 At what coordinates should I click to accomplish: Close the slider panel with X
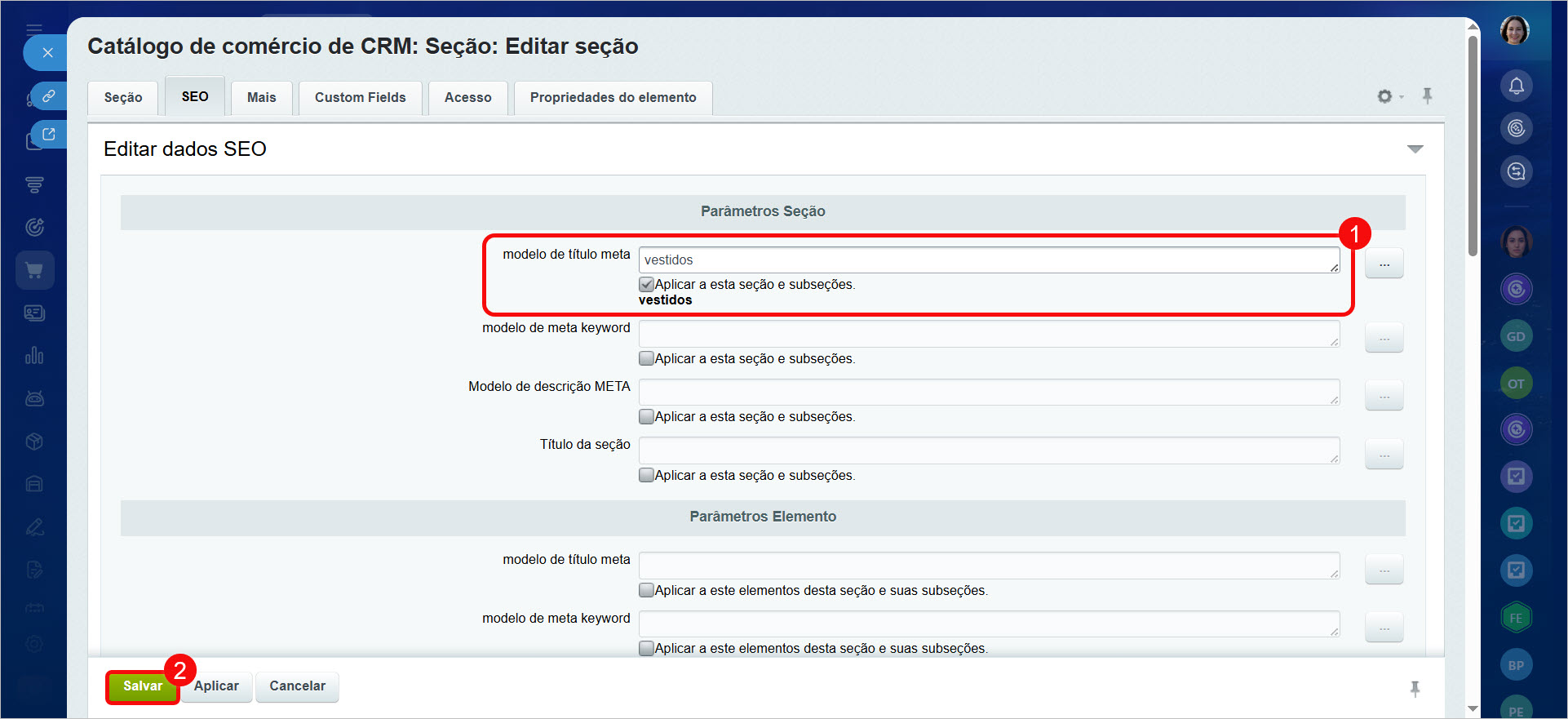(47, 53)
